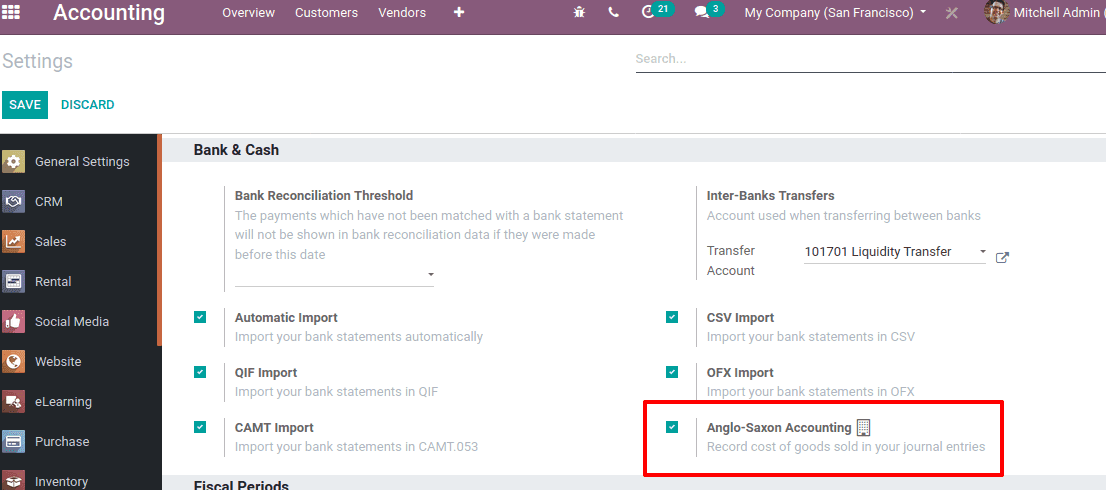
Task: Click the eLearning sidebar icon
Action: click(13, 402)
